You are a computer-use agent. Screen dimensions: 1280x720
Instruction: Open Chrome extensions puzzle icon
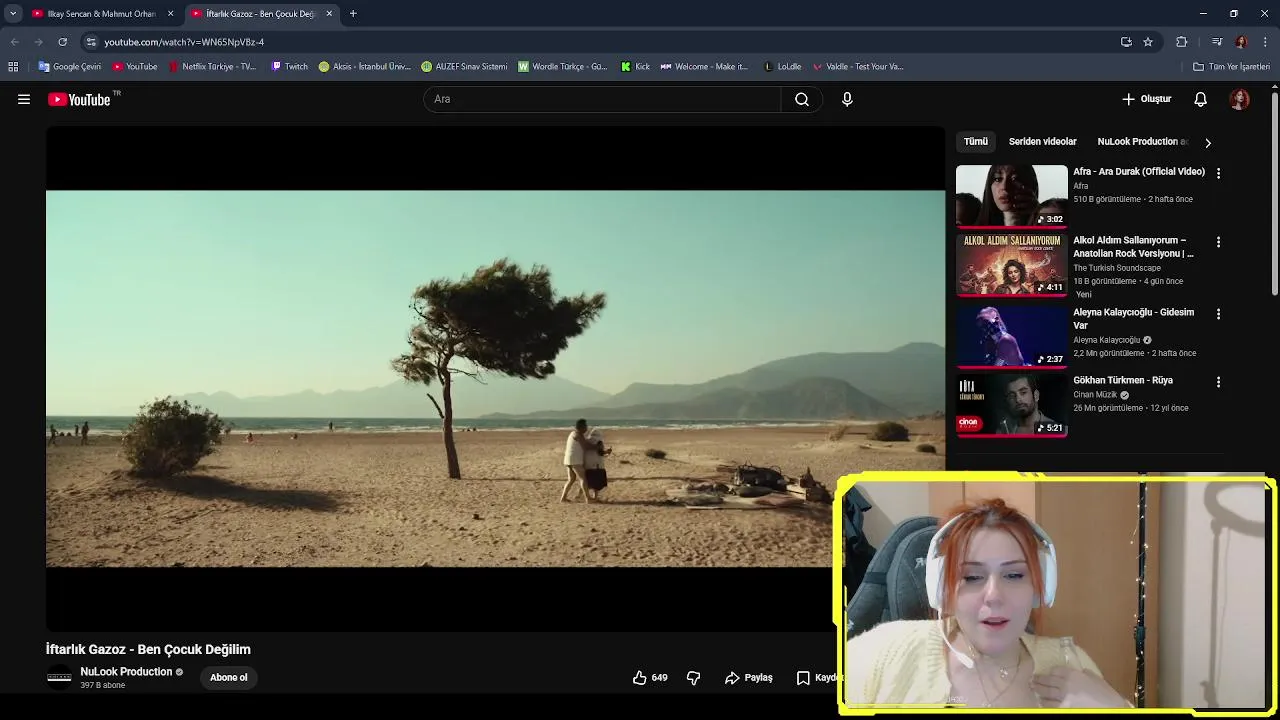1182,42
